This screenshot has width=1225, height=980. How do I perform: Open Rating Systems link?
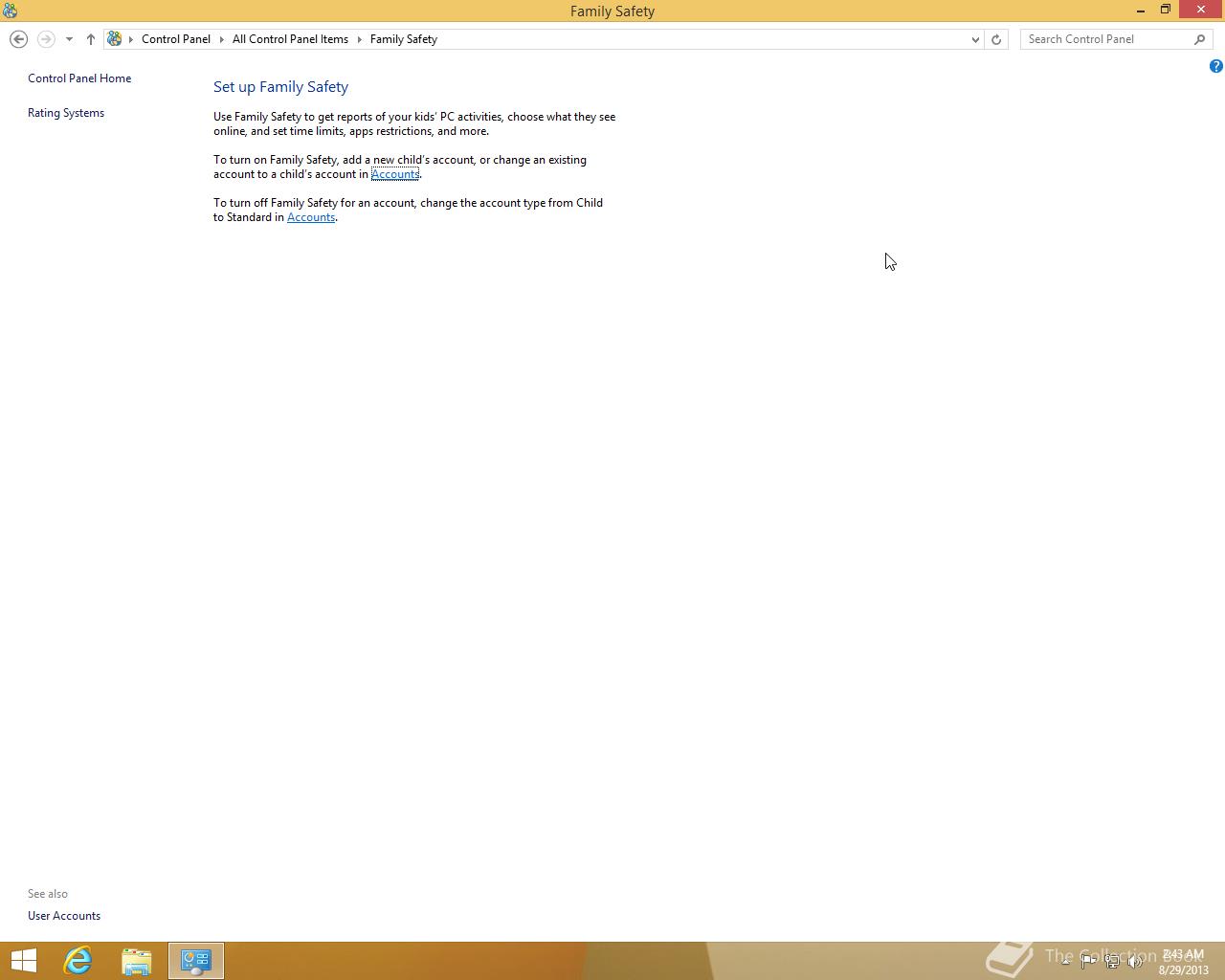pos(66,113)
